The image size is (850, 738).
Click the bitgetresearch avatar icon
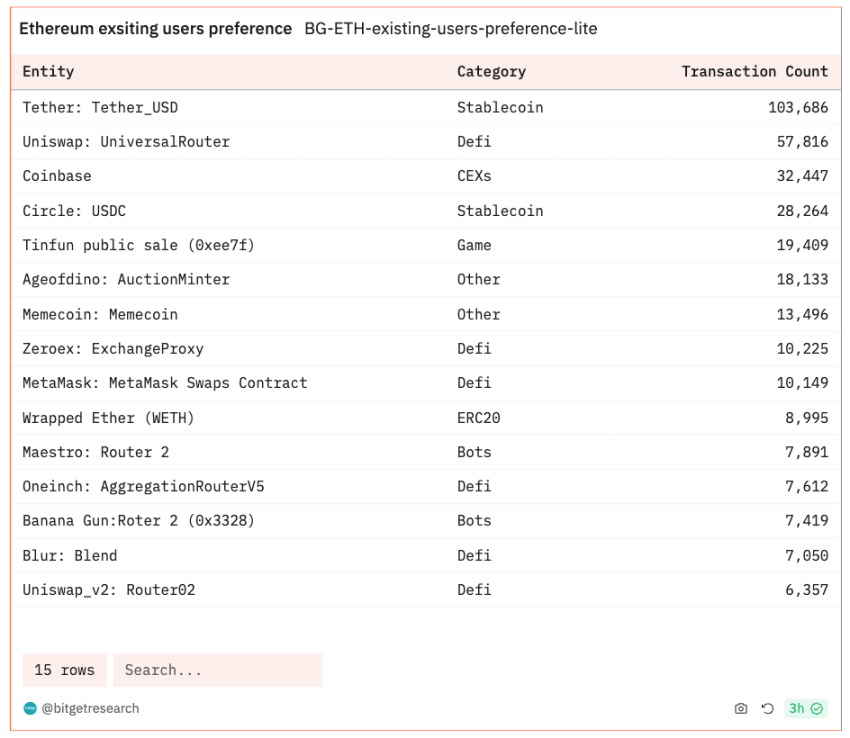point(29,709)
